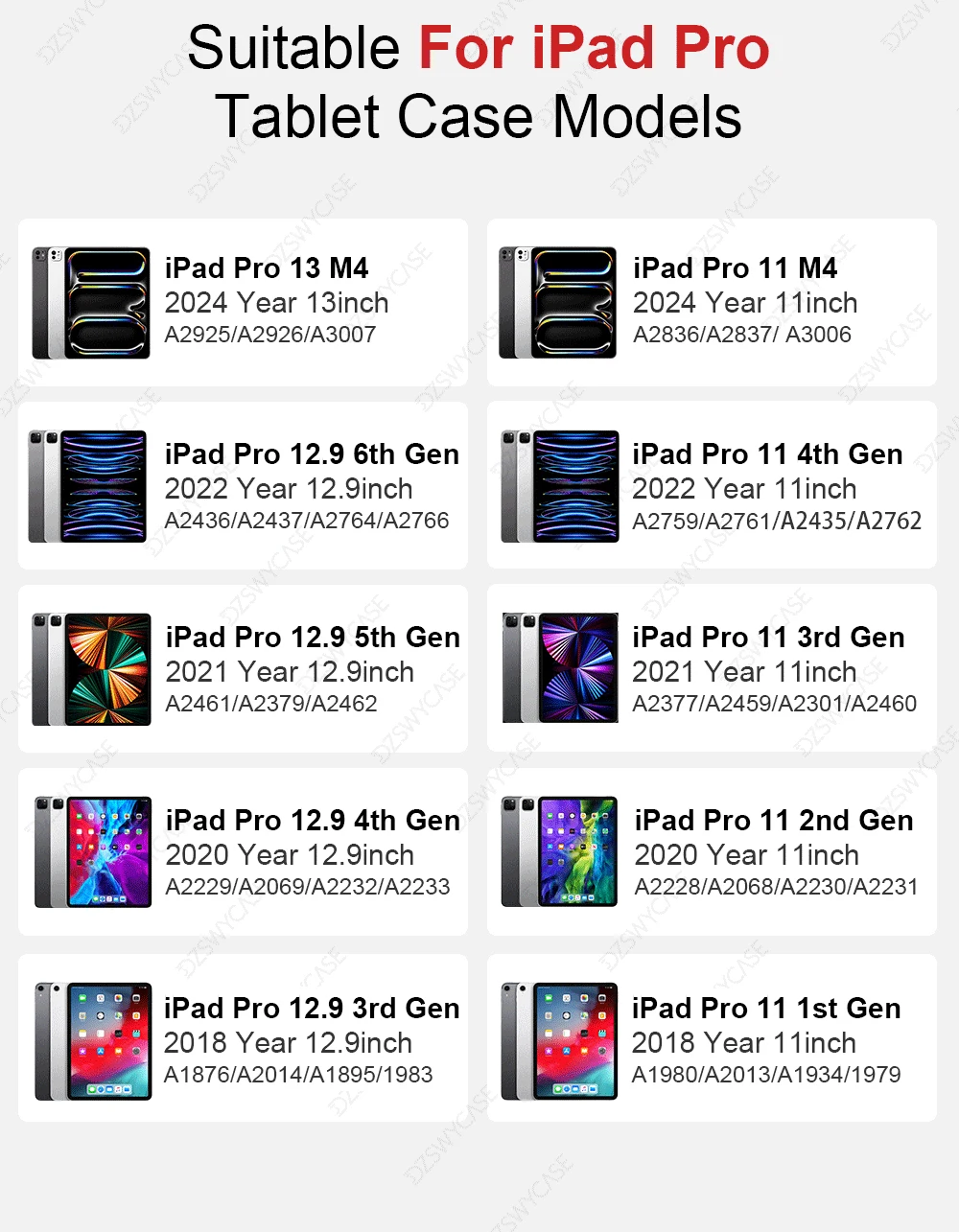Screen dimensions: 959x1232
Task: Click the "iPad Pro 13 M4" title text
Action: pos(267,267)
